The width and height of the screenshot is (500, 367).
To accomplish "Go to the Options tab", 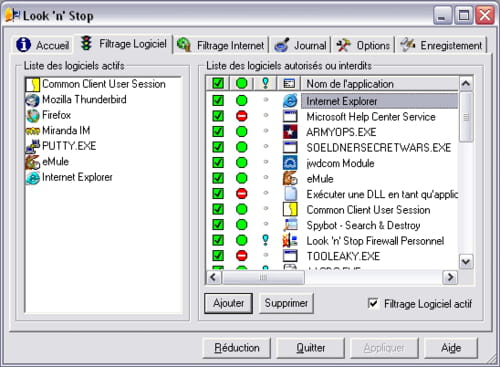I will click(363, 45).
